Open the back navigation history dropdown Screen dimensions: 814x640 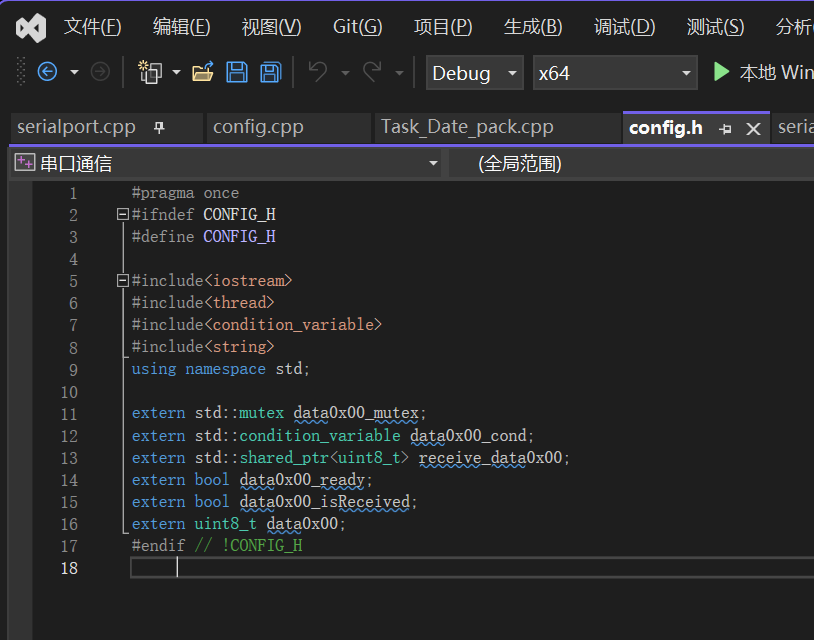click(x=75, y=72)
